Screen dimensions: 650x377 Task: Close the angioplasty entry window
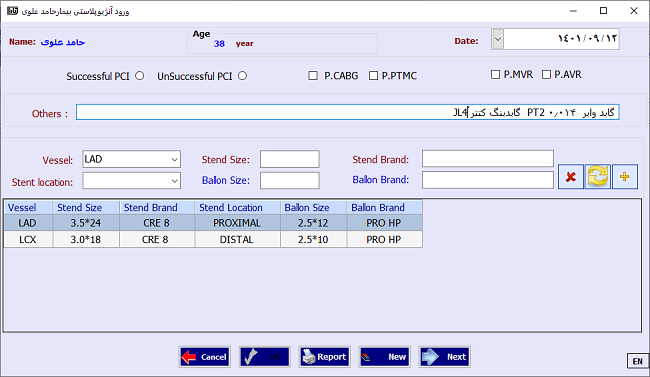(634, 11)
